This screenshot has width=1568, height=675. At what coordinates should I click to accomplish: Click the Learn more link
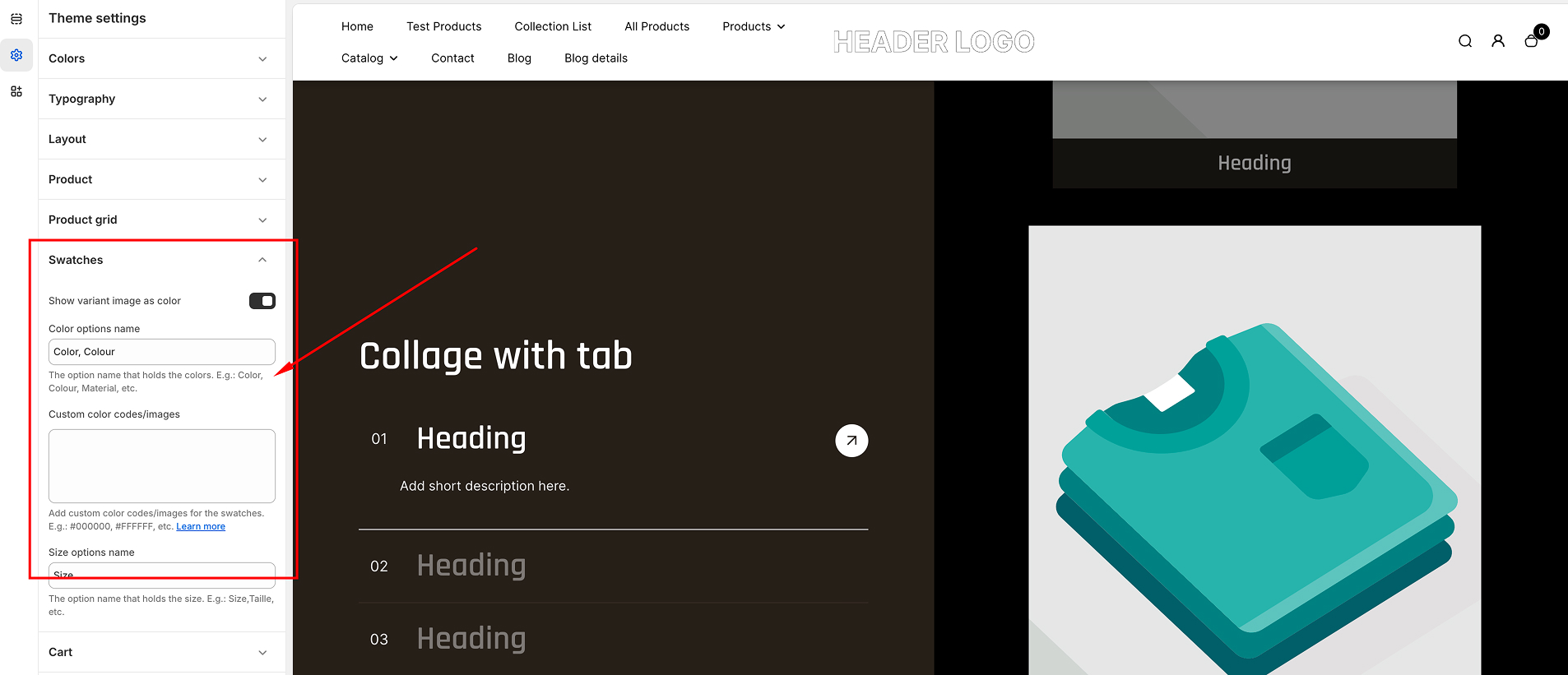click(201, 527)
